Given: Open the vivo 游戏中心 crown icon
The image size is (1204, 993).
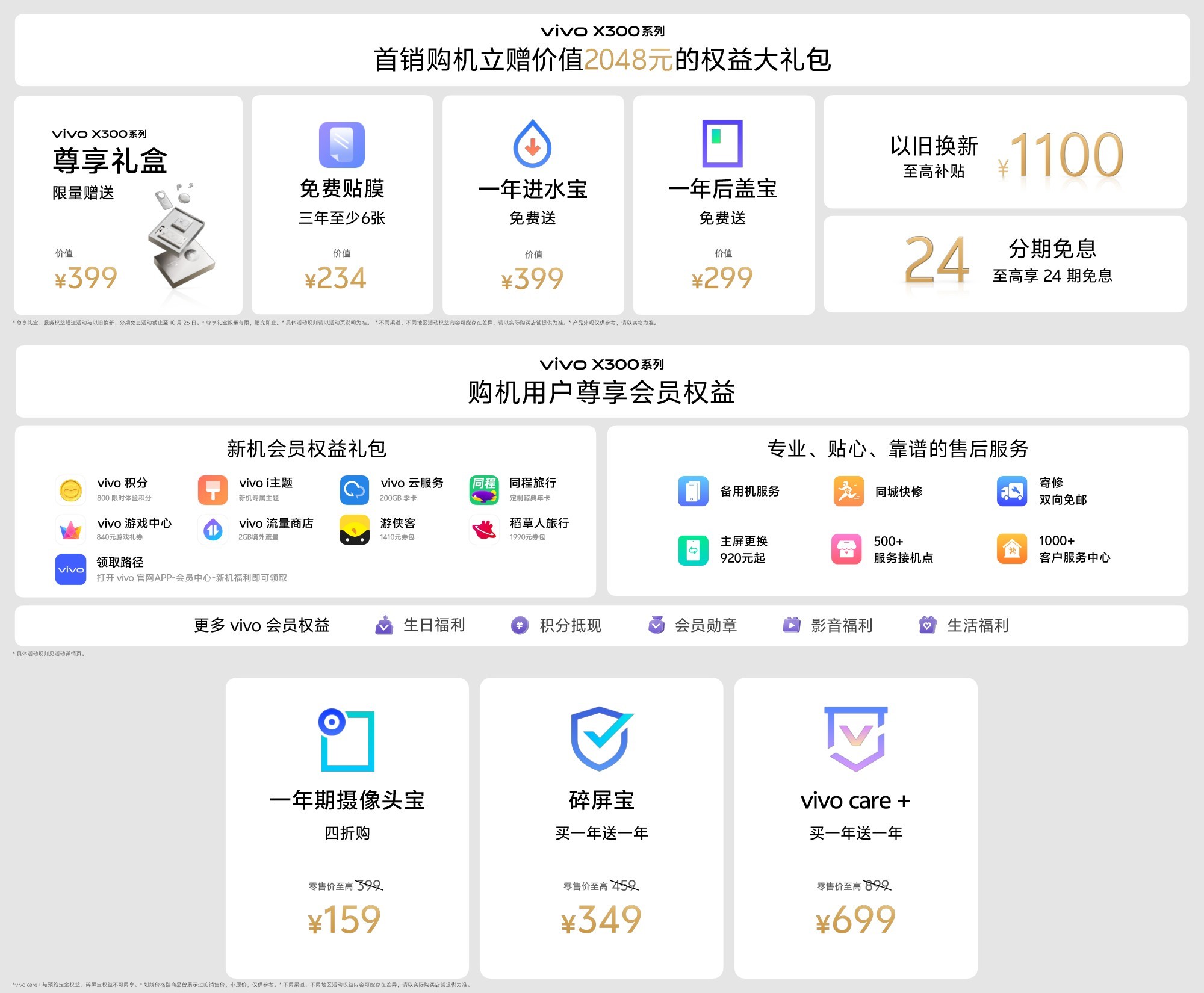Looking at the screenshot, I should tap(71, 530).
